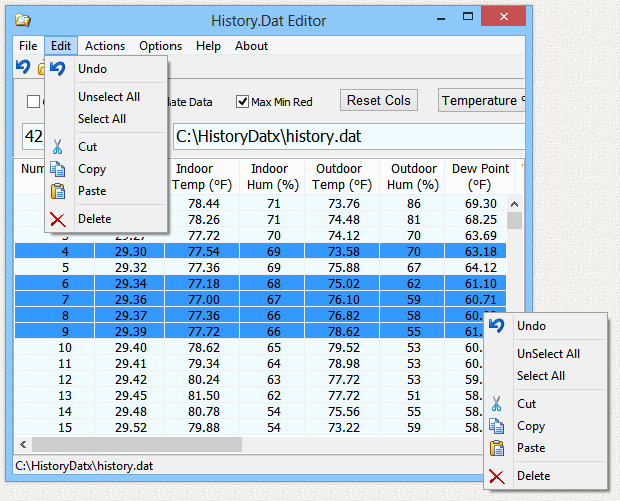This screenshot has width=620, height=501.
Task: Click the vertical scrollbar up arrow
Action: point(514,204)
